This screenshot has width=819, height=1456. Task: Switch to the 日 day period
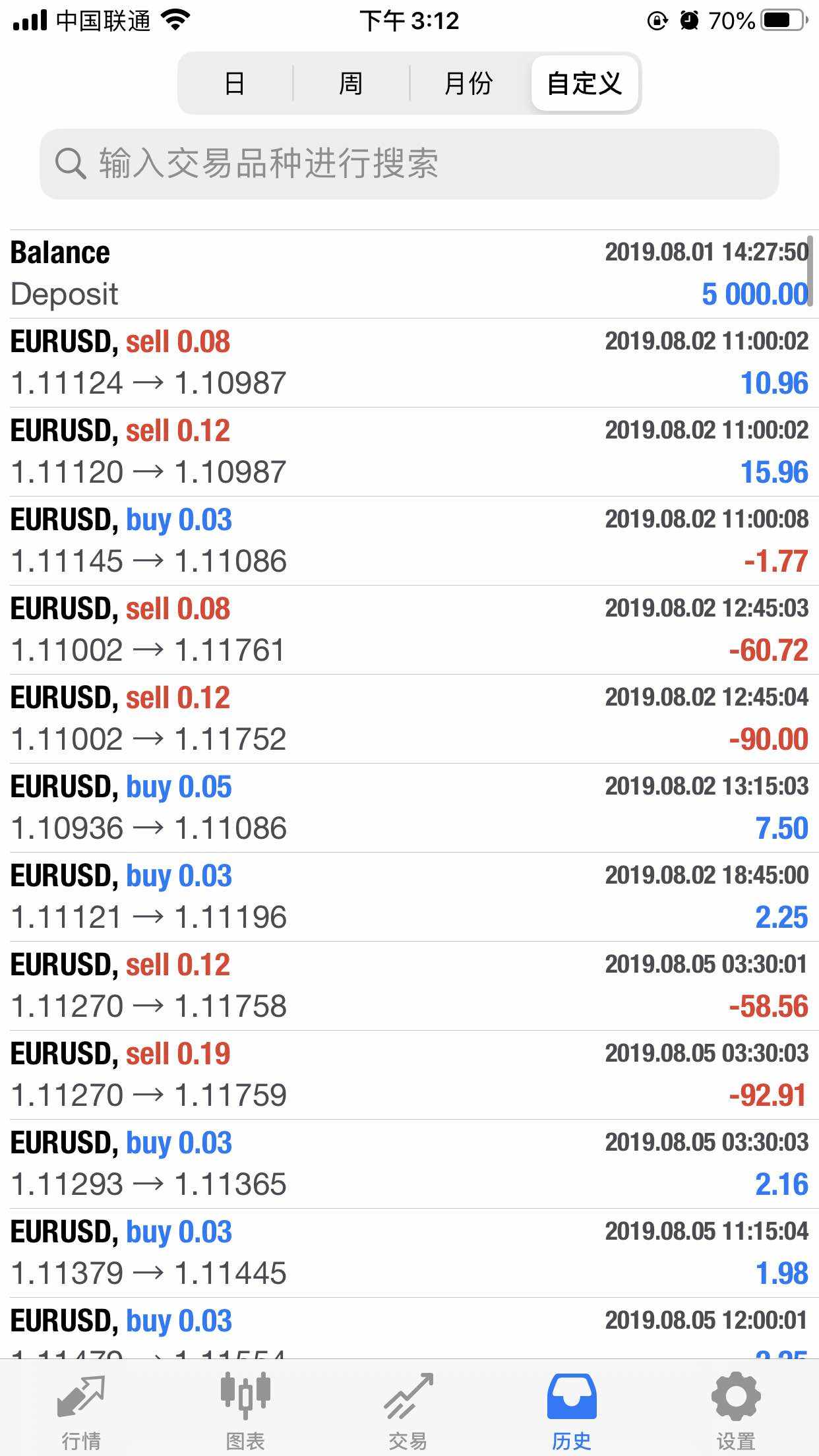pyautogui.click(x=235, y=84)
